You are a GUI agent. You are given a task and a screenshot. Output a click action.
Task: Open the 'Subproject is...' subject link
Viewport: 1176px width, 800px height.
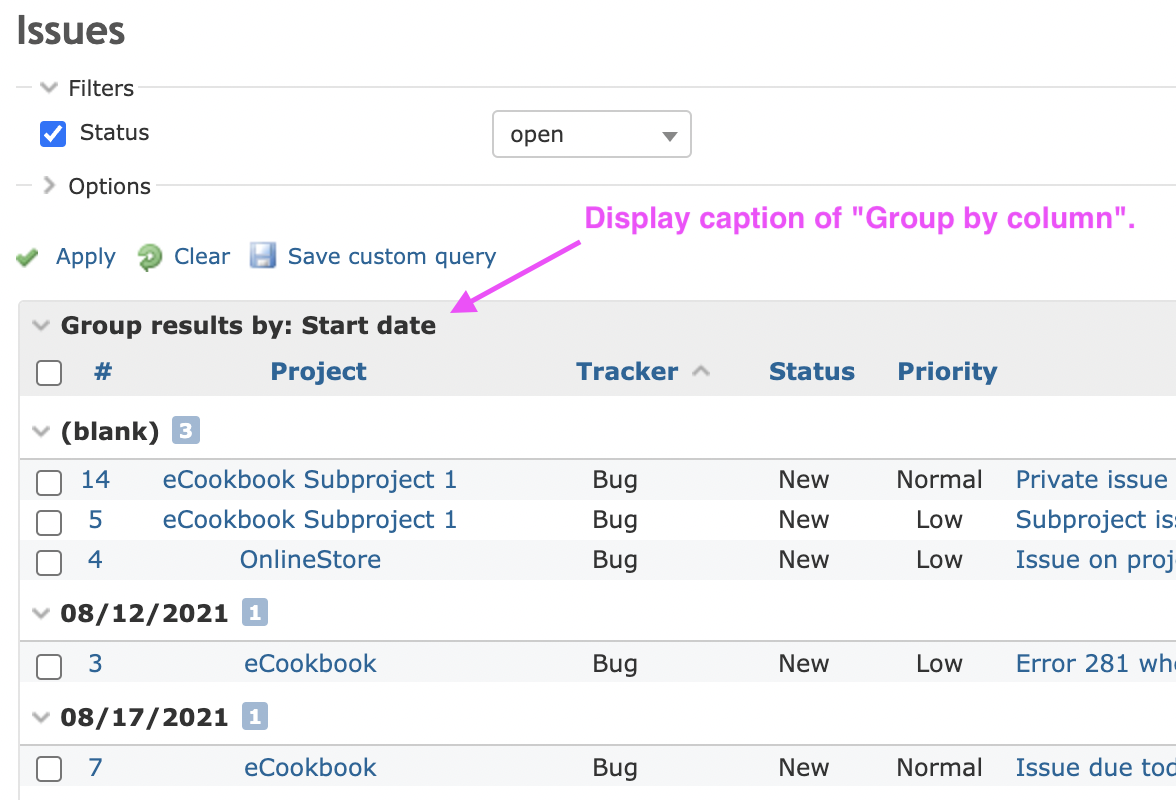pos(1095,519)
